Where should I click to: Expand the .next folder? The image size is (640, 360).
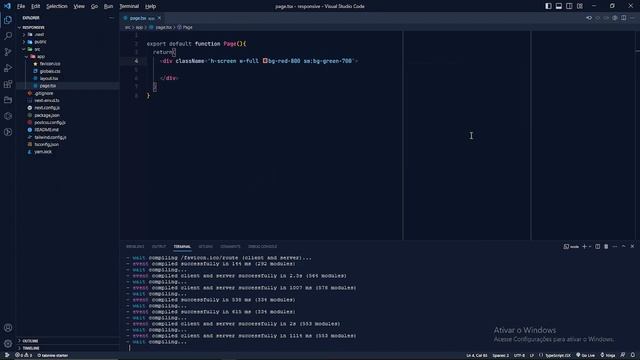click(24, 35)
